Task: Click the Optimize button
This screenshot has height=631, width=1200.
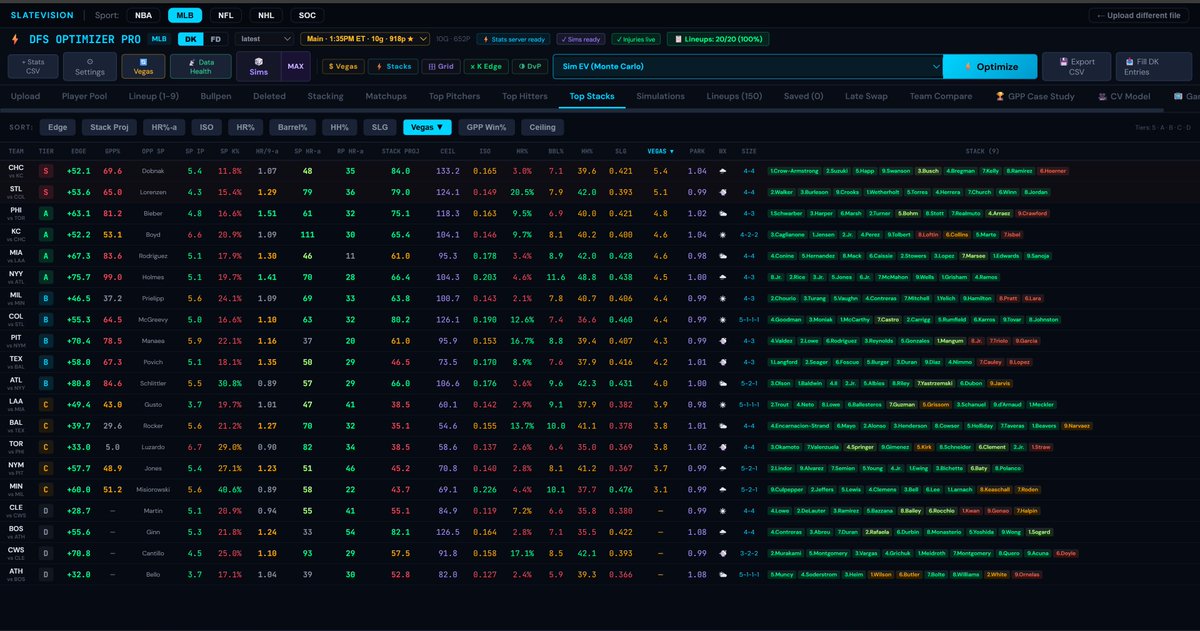Action: click(x=991, y=66)
